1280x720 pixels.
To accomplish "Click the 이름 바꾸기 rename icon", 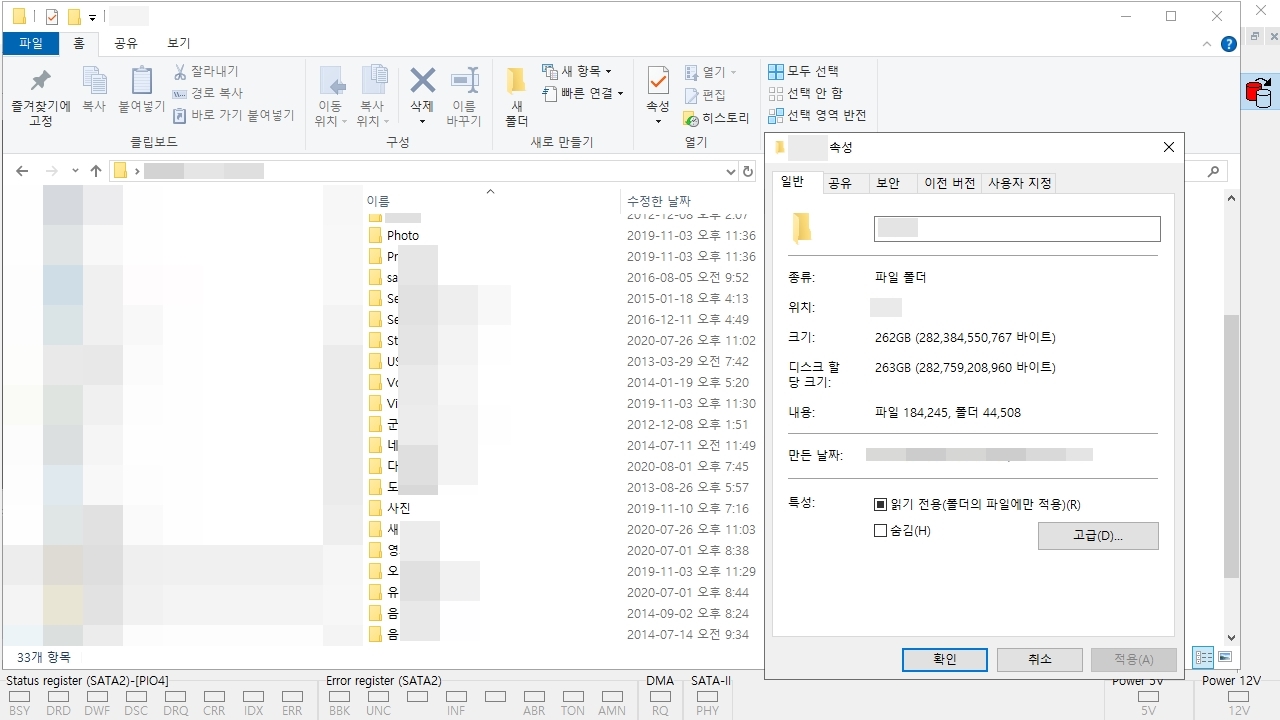I will point(464,81).
